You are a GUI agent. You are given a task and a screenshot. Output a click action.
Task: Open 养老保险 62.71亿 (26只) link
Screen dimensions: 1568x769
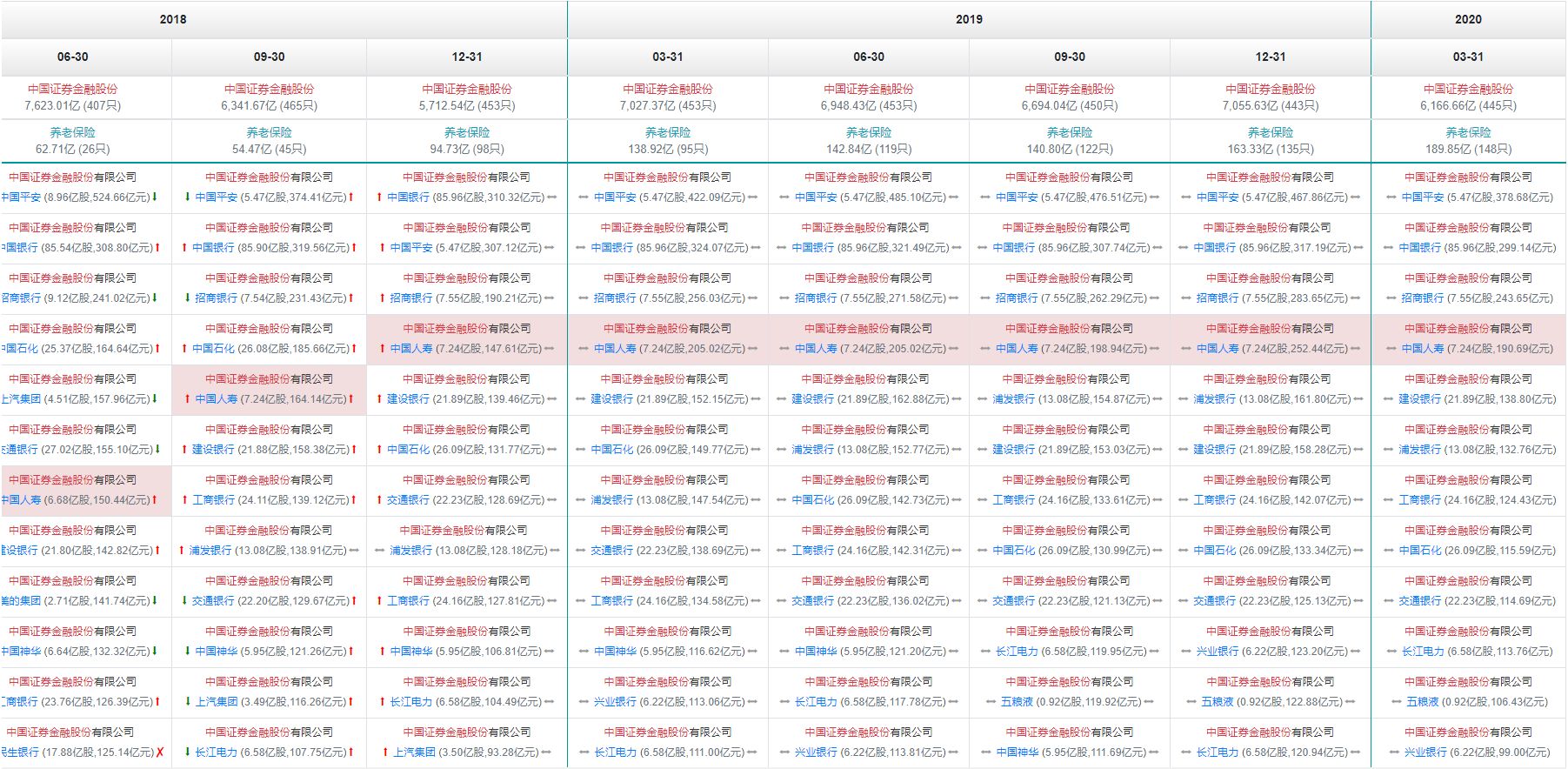[x=72, y=132]
